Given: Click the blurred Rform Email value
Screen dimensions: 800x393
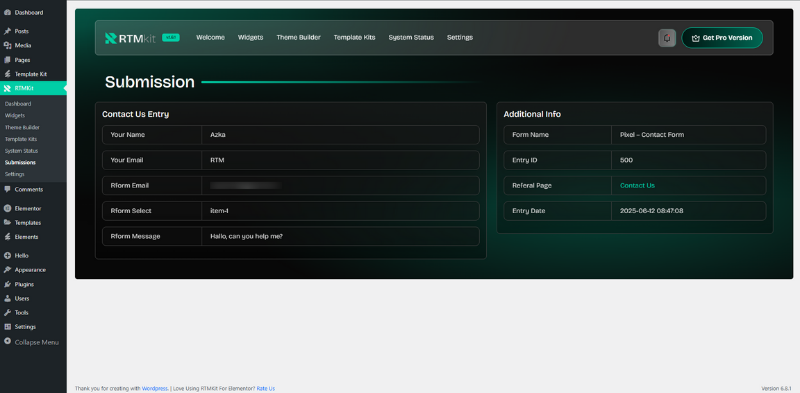Looking at the screenshot, I should pyautogui.click(x=246, y=185).
